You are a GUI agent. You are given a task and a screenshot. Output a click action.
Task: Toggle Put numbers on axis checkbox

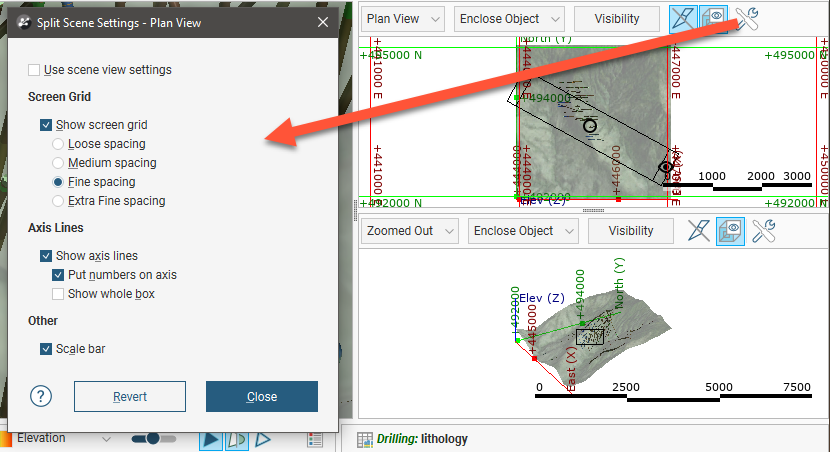[x=58, y=275]
